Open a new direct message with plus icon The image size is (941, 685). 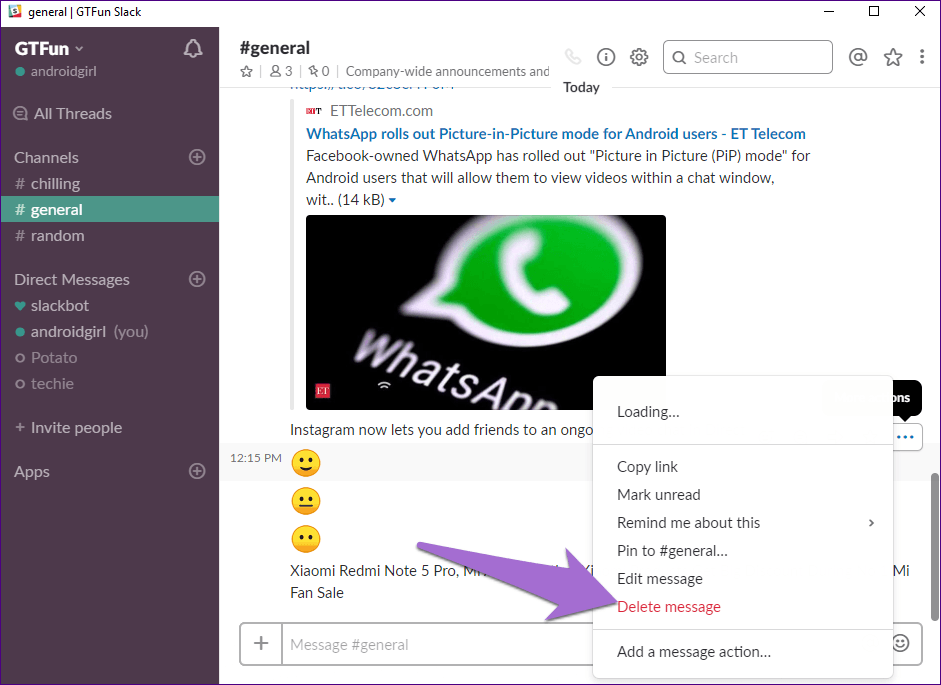[197, 279]
